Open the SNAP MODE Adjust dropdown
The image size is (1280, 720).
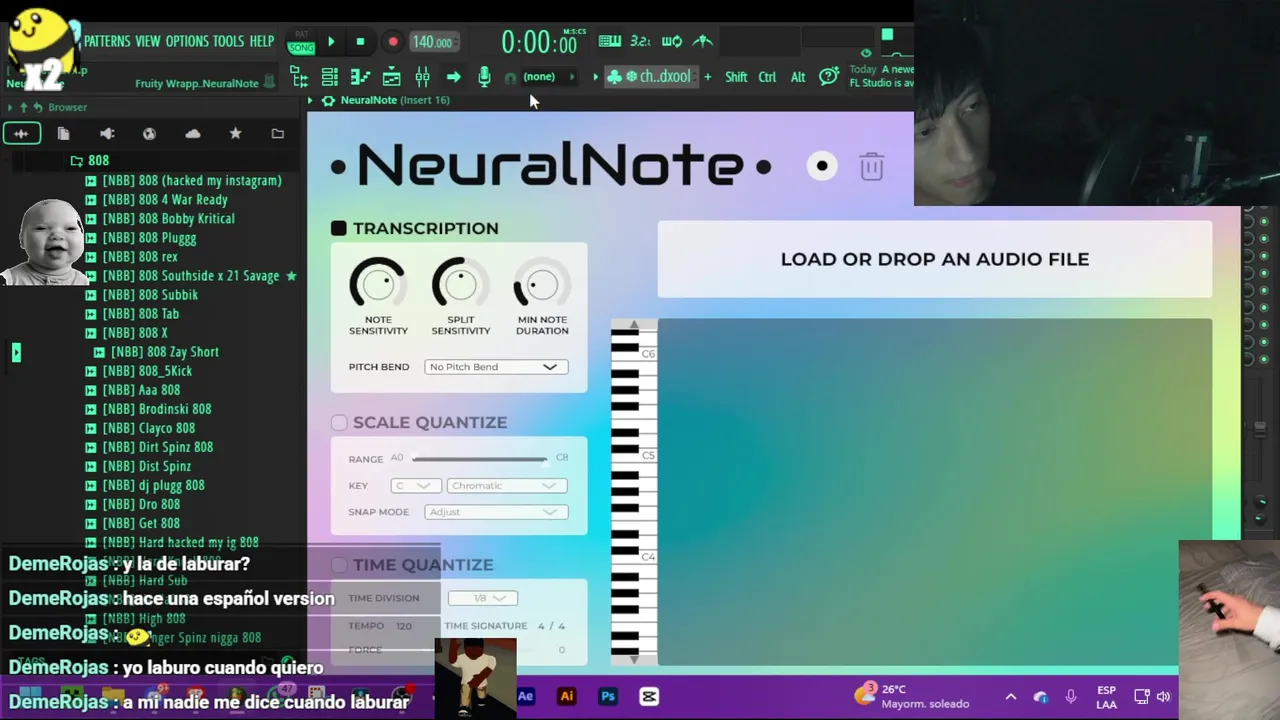pyautogui.click(x=496, y=512)
